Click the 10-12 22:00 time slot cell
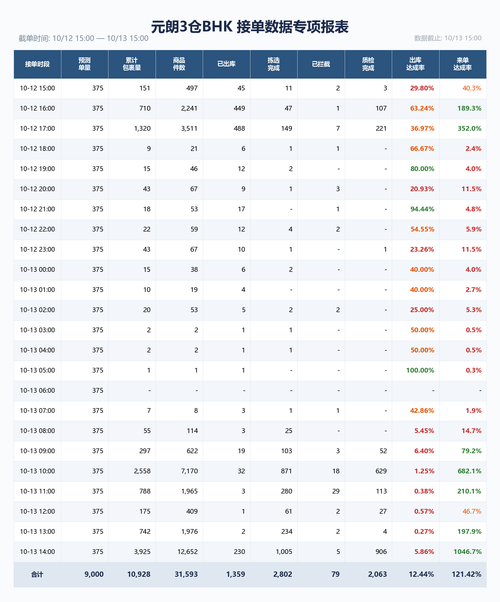500x602 pixels. (37, 229)
